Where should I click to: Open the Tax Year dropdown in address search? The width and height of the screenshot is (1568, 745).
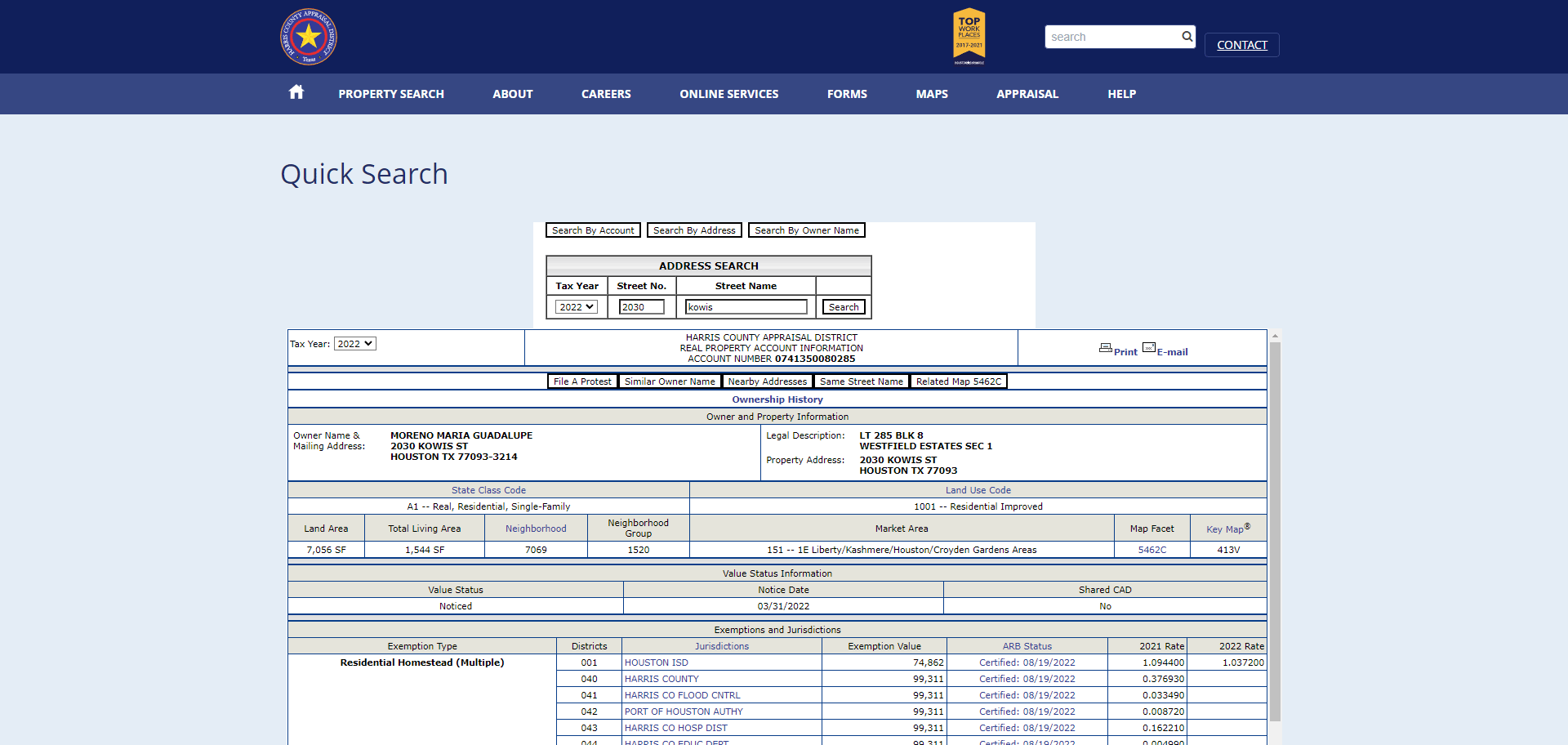(577, 307)
